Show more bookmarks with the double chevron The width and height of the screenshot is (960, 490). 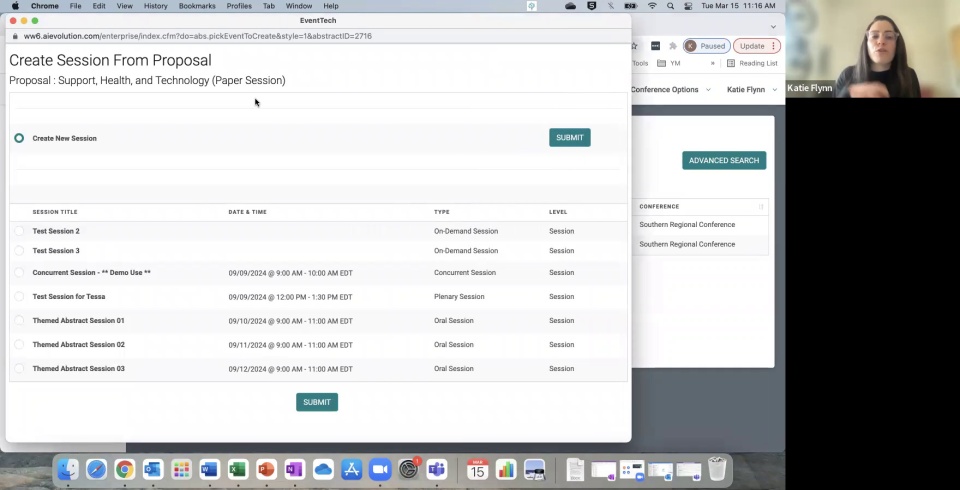pyautogui.click(x=713, y=63)
